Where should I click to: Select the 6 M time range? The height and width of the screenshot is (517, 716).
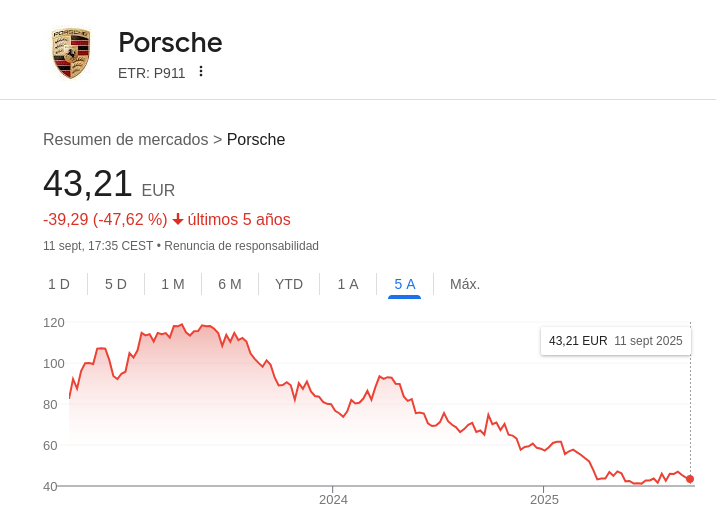pyautogui.click(x=230, y=284)
